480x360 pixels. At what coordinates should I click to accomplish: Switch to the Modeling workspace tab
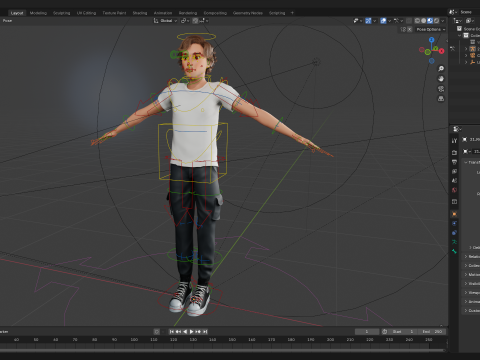38,13
